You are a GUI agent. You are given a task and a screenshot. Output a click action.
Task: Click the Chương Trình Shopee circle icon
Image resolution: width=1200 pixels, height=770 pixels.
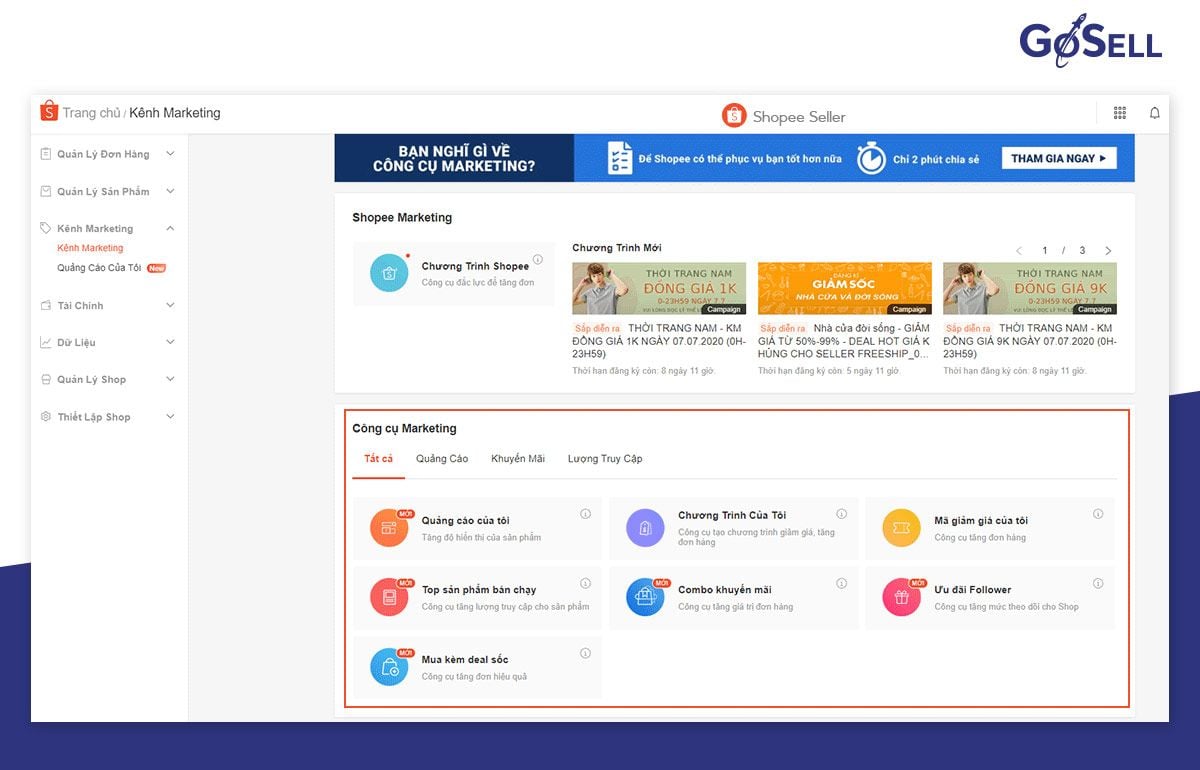[389, 273]
